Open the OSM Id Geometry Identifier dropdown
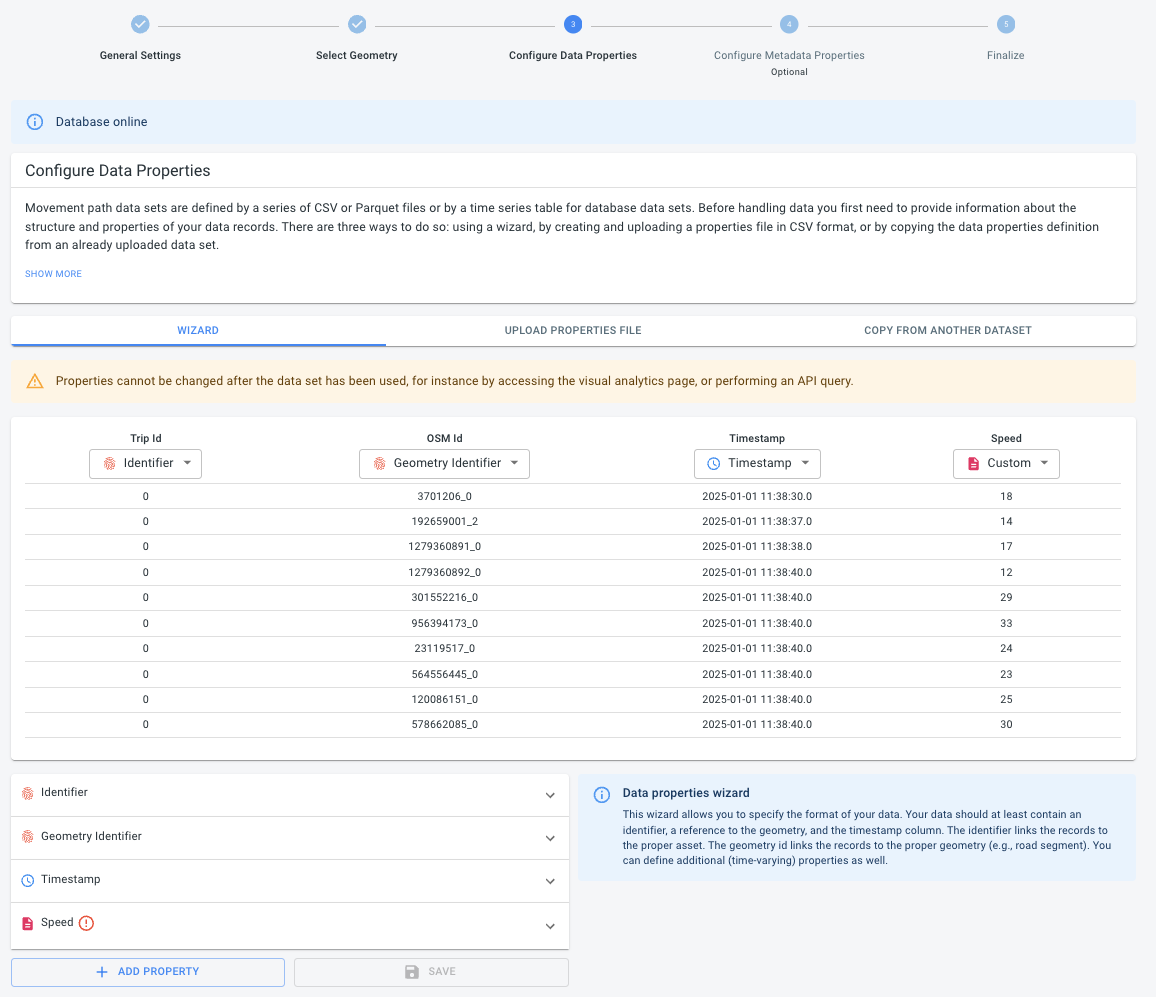This screenshot has height=997, width=1156. 444,463
